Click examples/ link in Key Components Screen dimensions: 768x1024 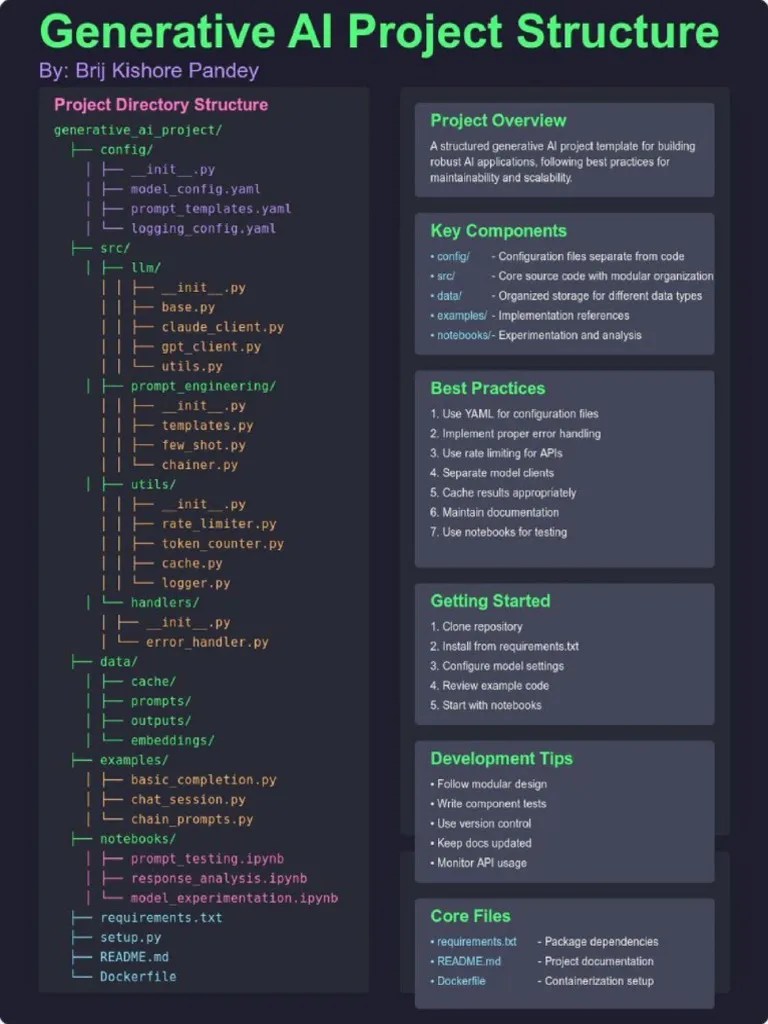click(462, 315)
